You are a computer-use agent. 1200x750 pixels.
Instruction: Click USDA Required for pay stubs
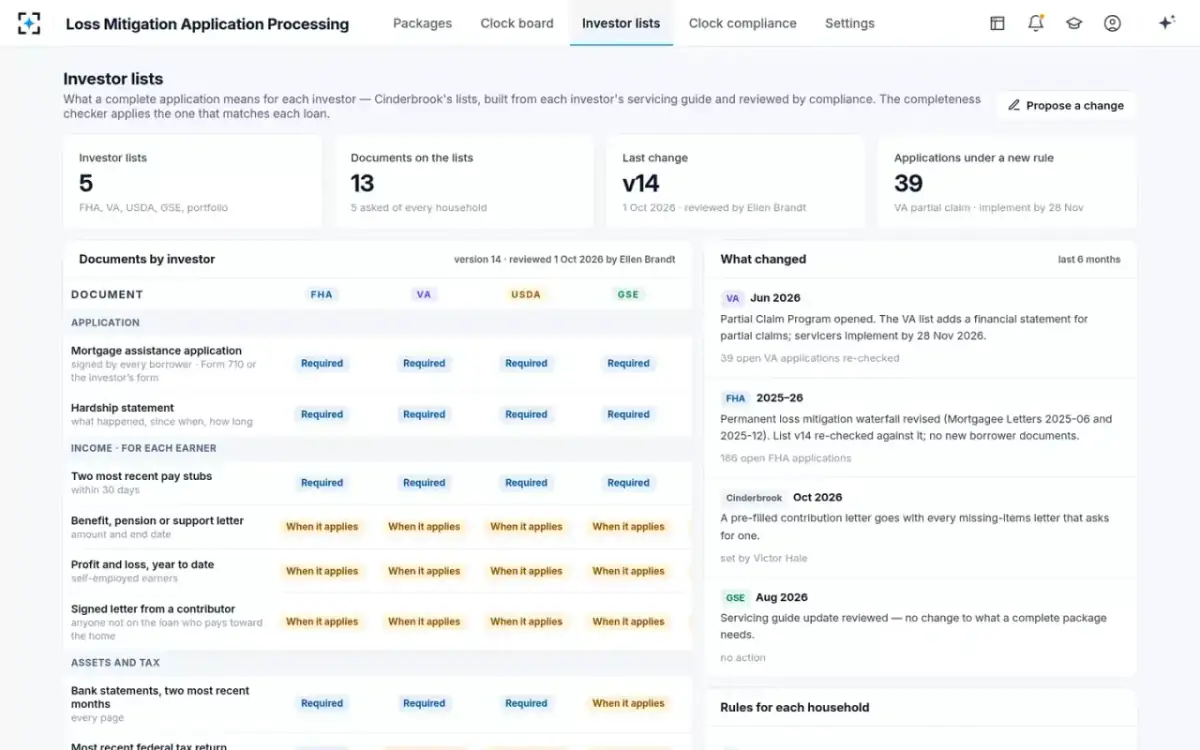pyautogui.click(x=526, y=483)
